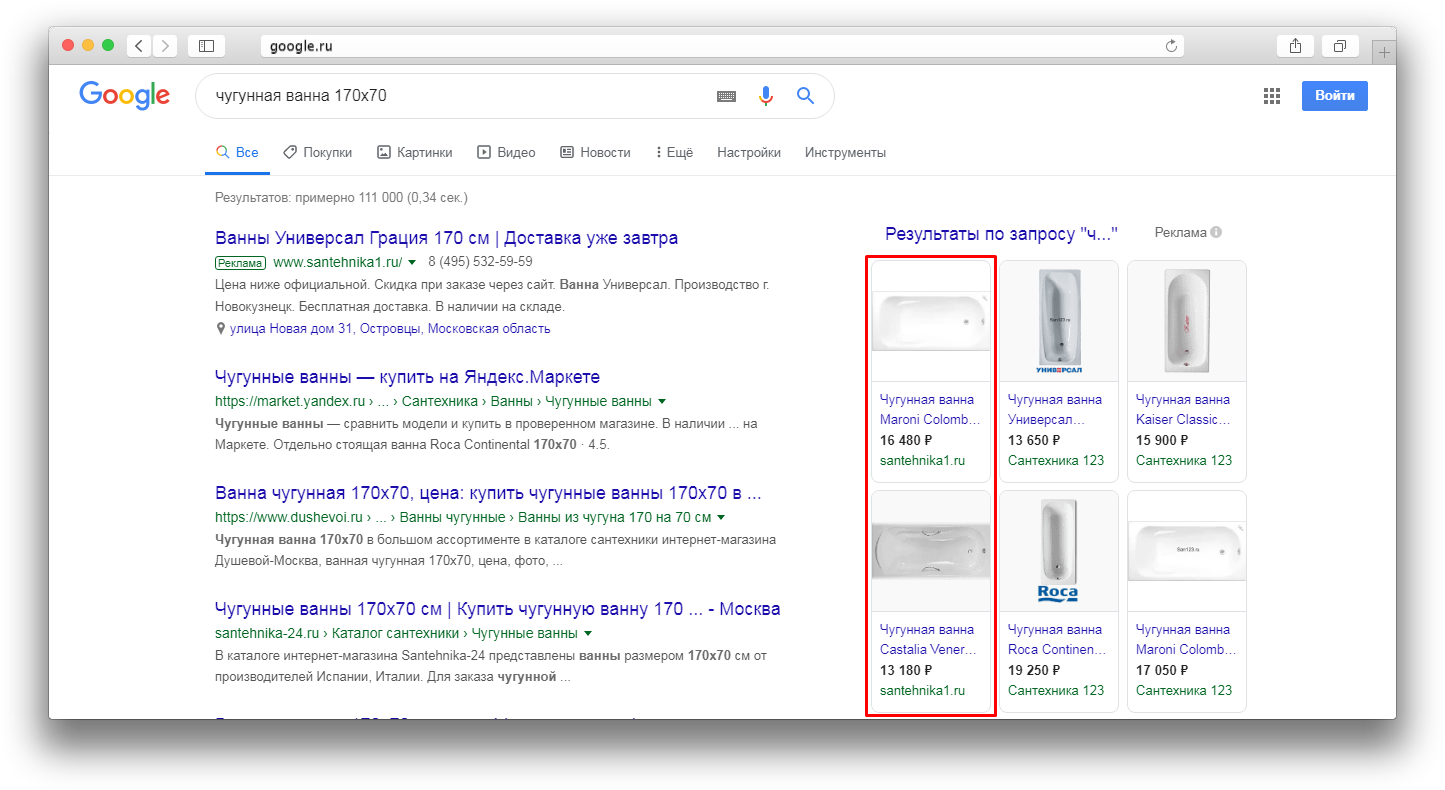Open Чугунная ванна Maroni Colomb... 16 480 ₽ title
The width and height of the screenshot is (1445, 790).
coord(930,409)
